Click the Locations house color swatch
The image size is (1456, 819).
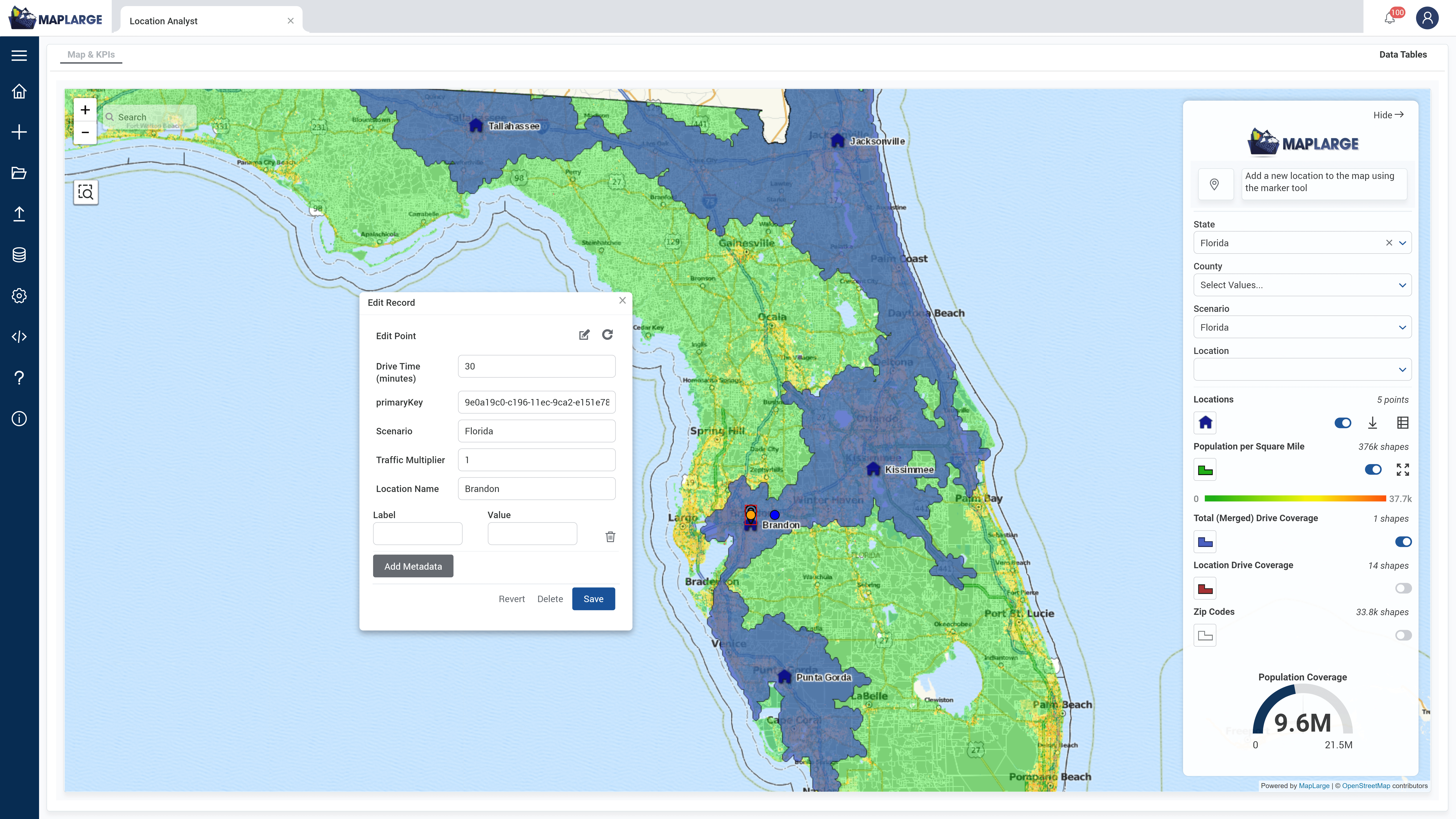(x=1205, y=423)
